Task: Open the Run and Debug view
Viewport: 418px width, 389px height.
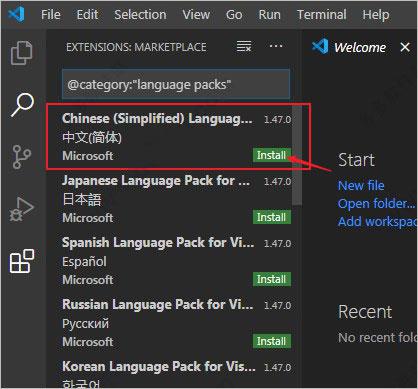Action: point(22,209)
